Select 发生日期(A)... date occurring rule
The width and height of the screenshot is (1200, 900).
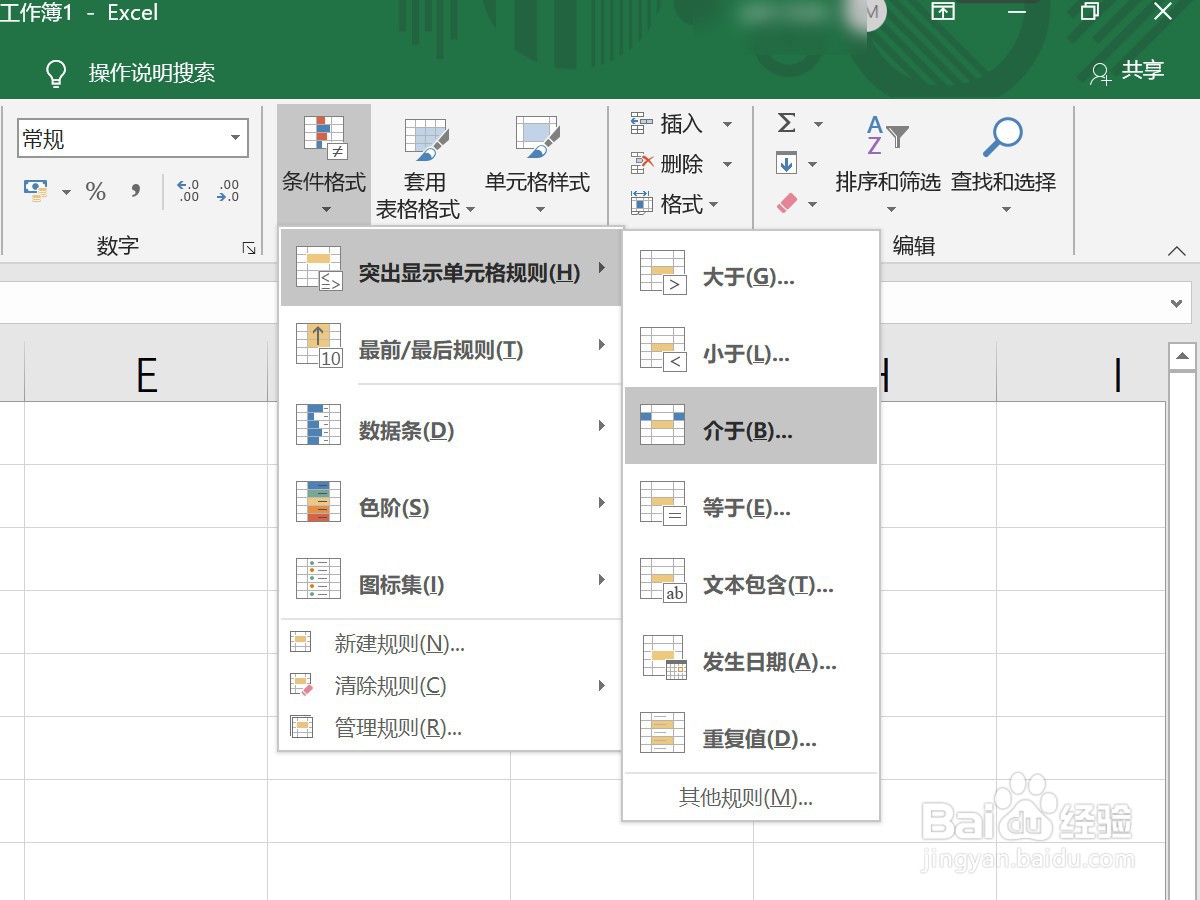click(x=751, y=657)
